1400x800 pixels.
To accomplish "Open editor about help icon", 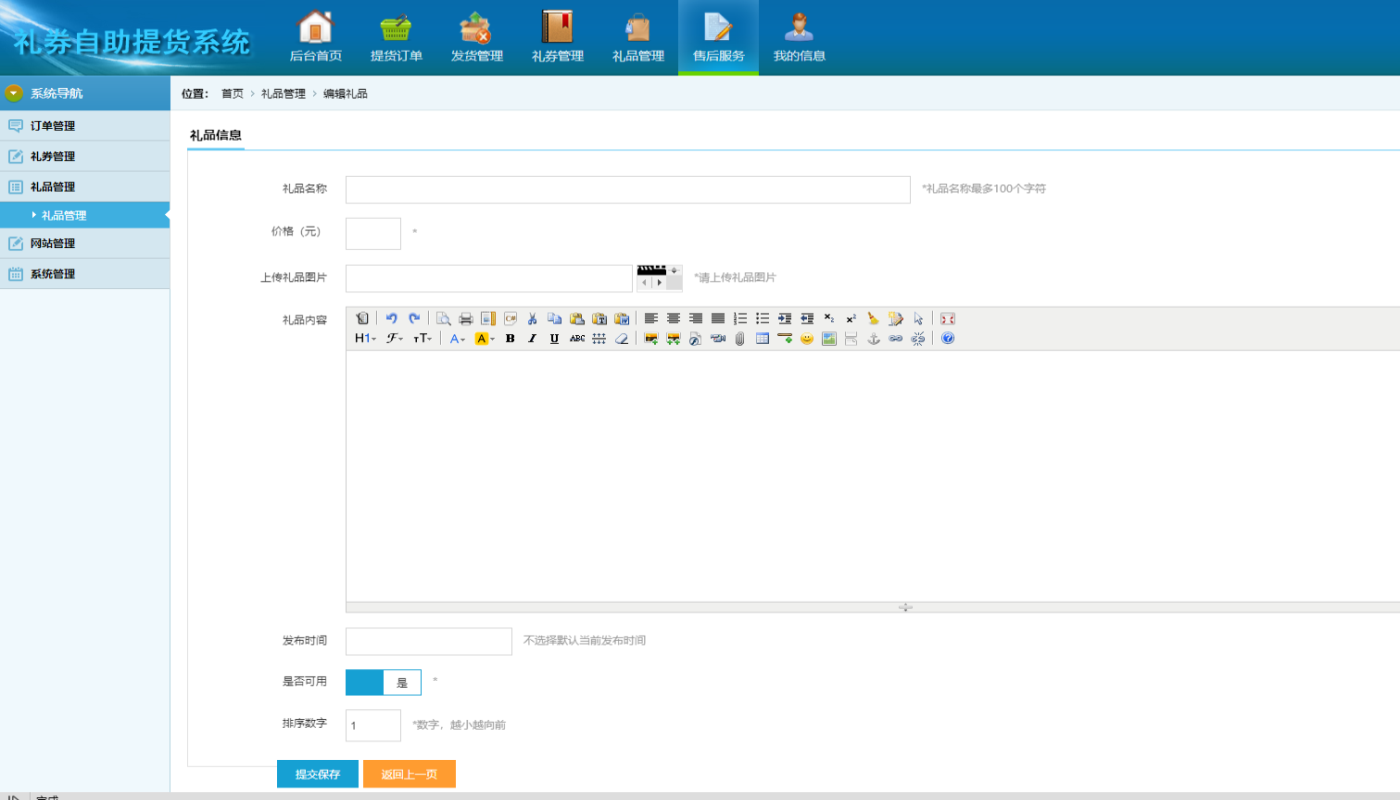I will 947,339.
